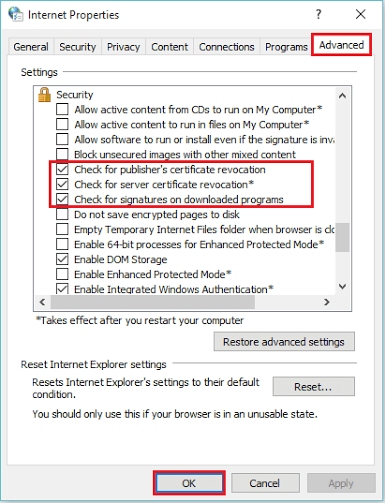
Task: Click the scroll left arrow of settings list
Action: point(42,302)
